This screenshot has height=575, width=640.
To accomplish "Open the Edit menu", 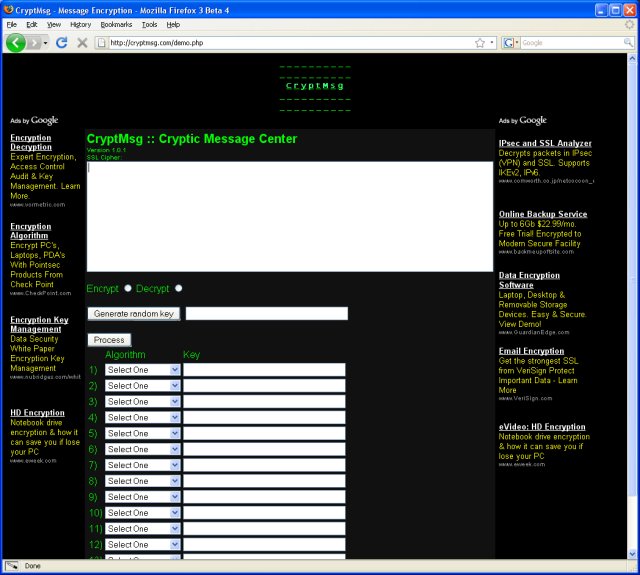I will pos(31,24).
